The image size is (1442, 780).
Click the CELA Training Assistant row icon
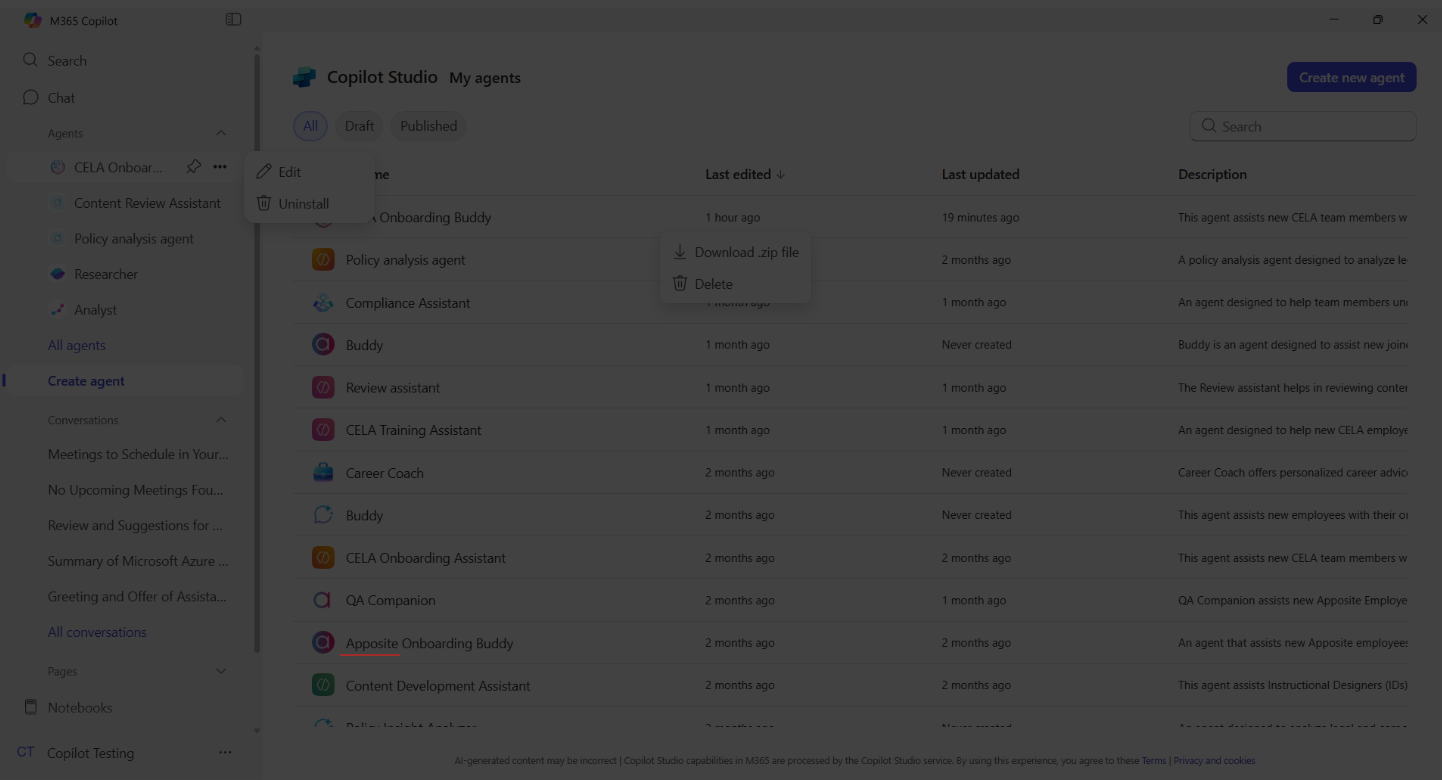click(323, 430)
